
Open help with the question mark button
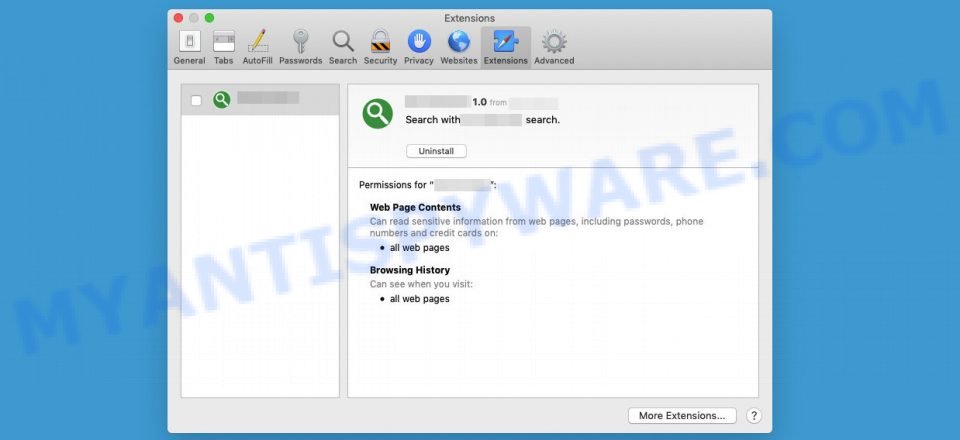(754, 416)
